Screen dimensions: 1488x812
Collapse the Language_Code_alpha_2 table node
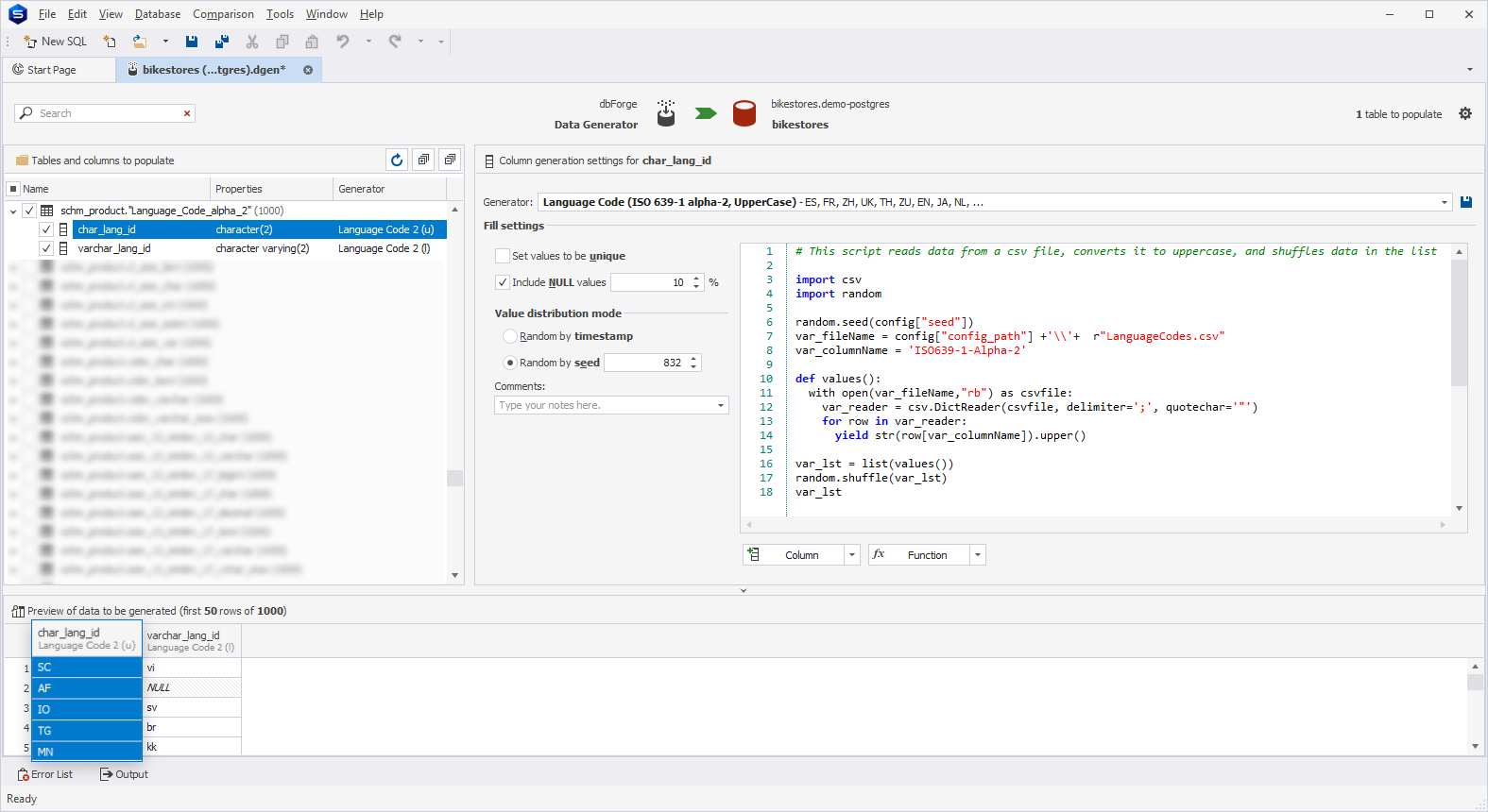pyautogui.click(x=13, y=211)
